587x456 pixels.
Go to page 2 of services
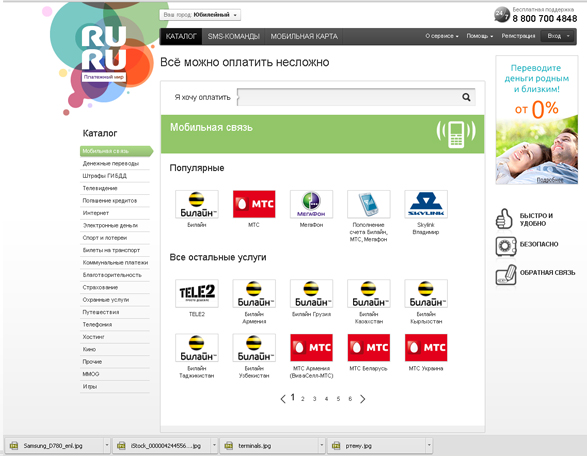coord(302,399)
